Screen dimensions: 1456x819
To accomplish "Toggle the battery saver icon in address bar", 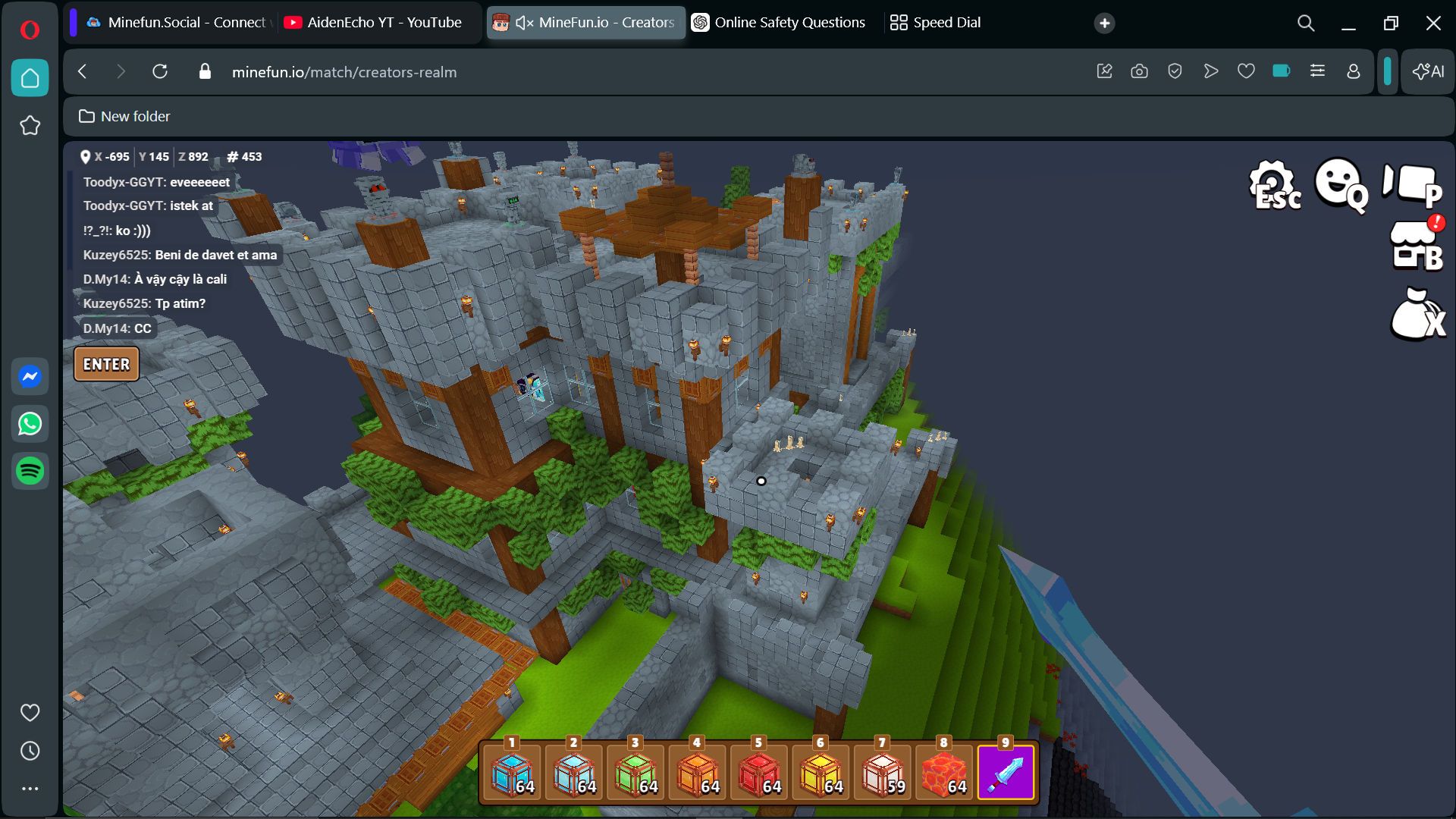I will click(x=1281, y=71).
